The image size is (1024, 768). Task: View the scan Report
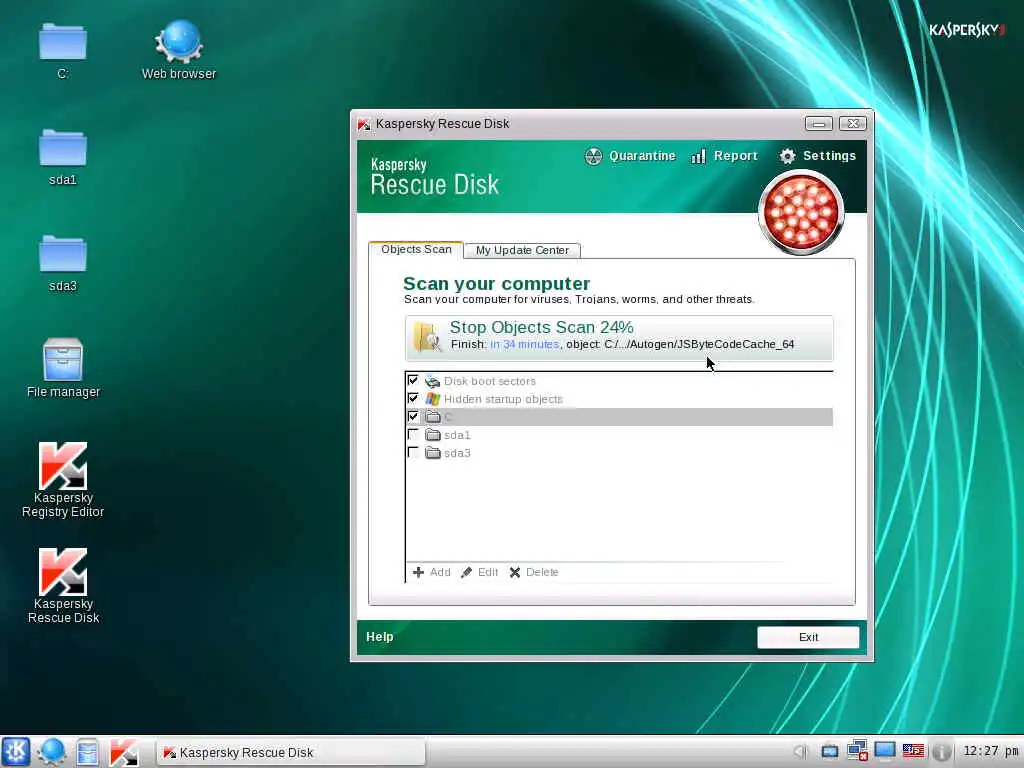[x=724, y=156]
